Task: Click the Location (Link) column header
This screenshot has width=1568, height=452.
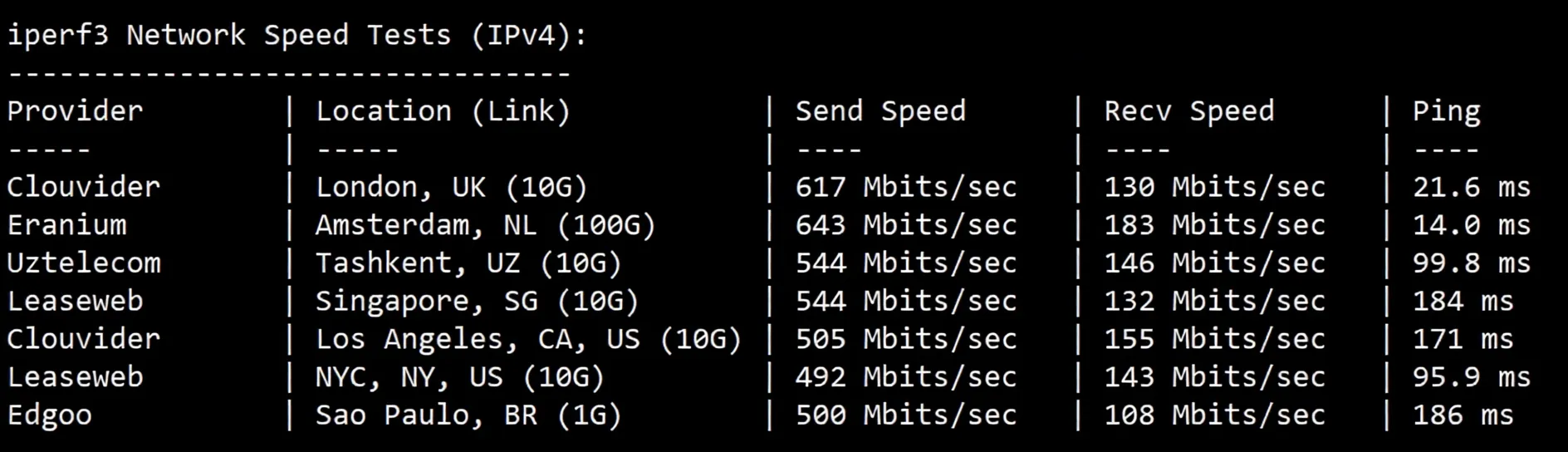Action: pos(443,111)
